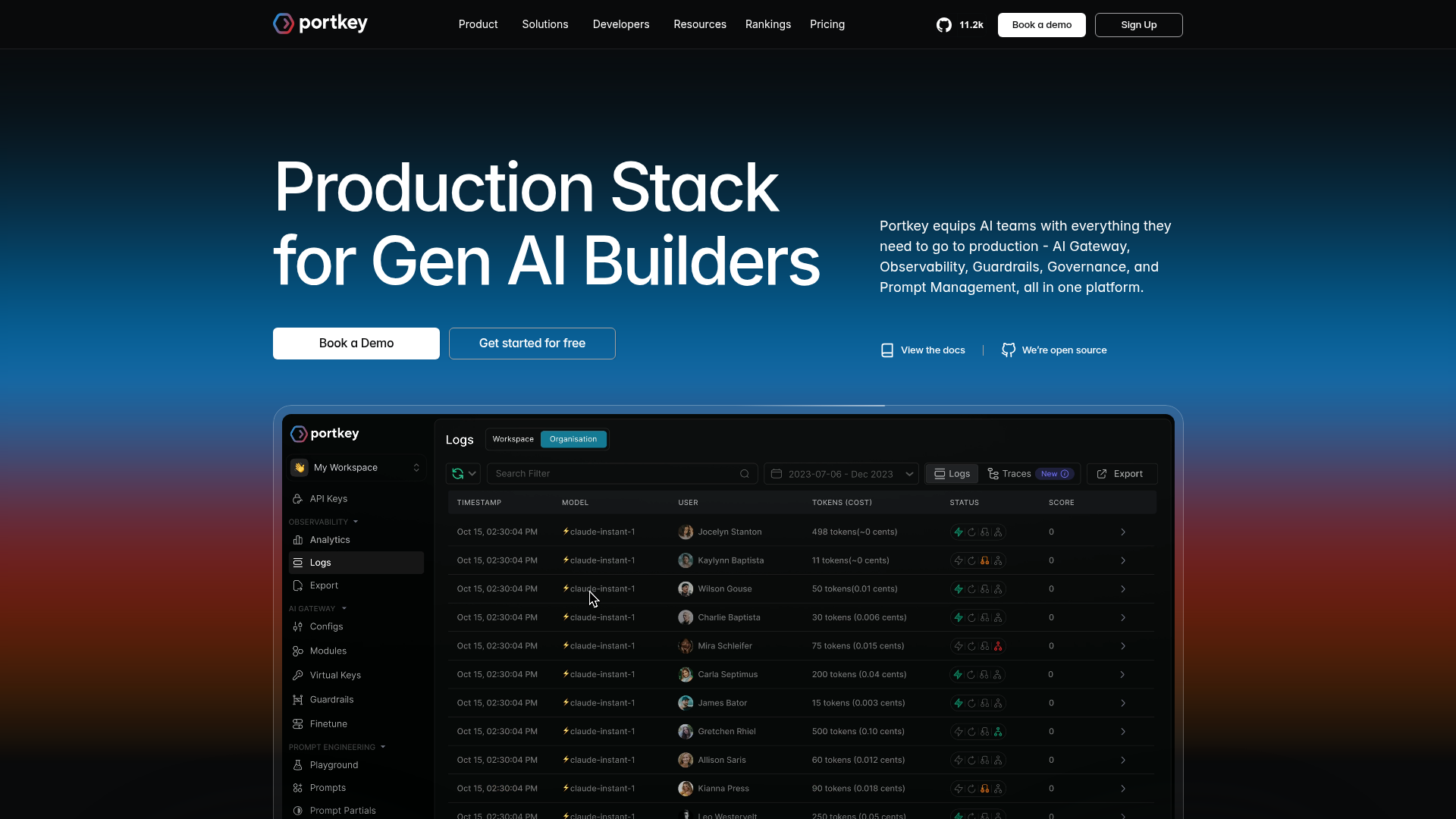Click the Virtual Keys key icon

pos(298,676)
